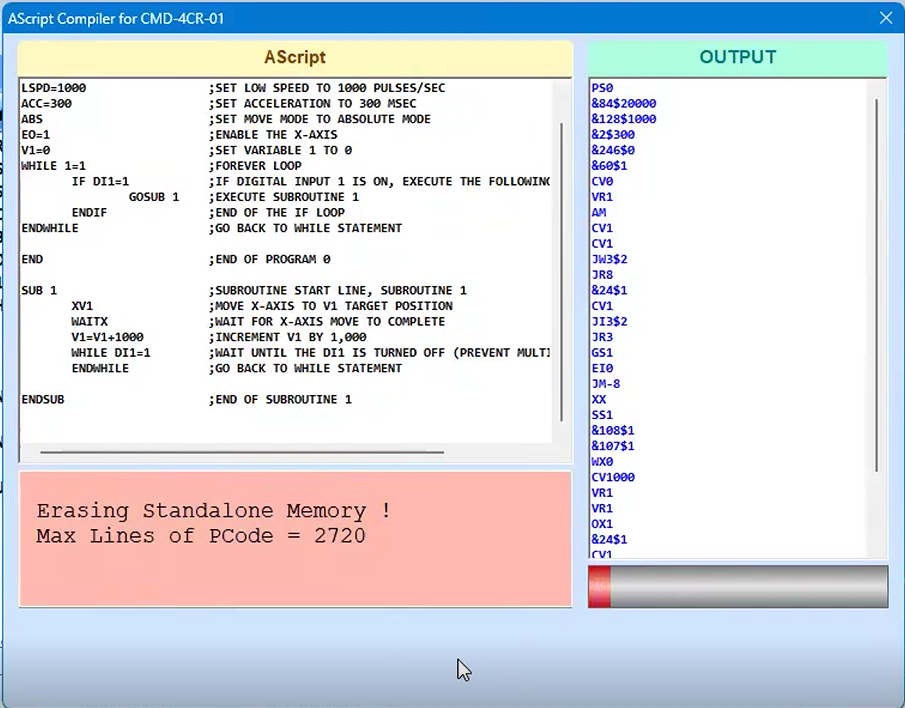This screenshot has height=708, width=905.
Task: Click JI3$2 in the output list
Action: [609, 321]
